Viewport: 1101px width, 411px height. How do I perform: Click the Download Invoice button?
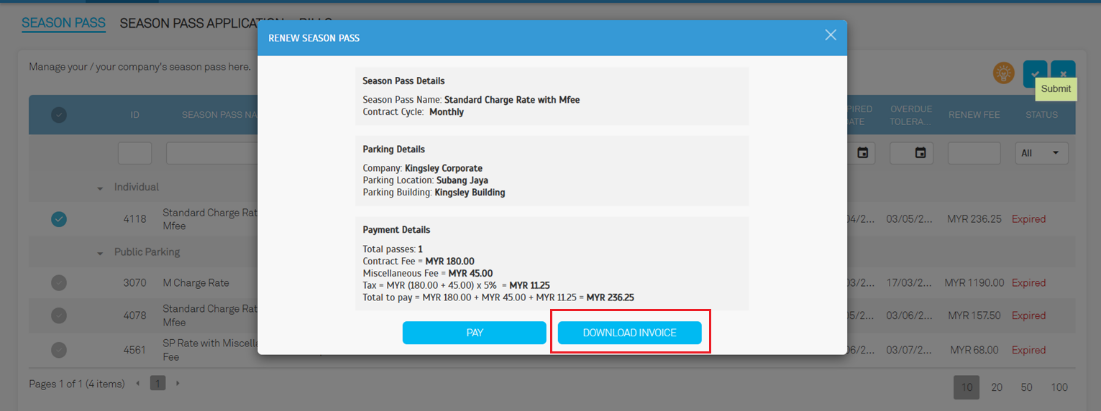629,333
